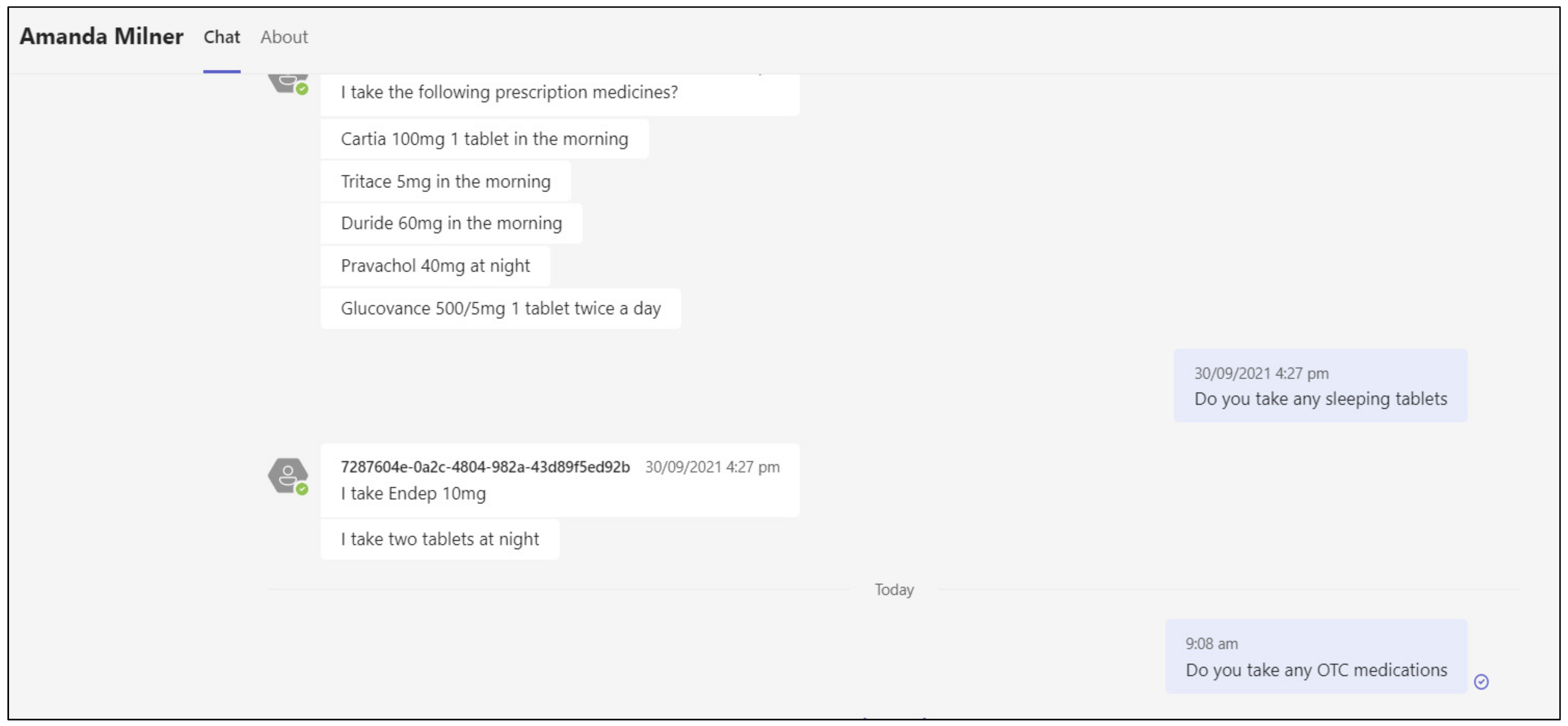The width and height of the screenshot is (1568, 726).
Task: Switch to the Chat tab
Action: [222, 37]
